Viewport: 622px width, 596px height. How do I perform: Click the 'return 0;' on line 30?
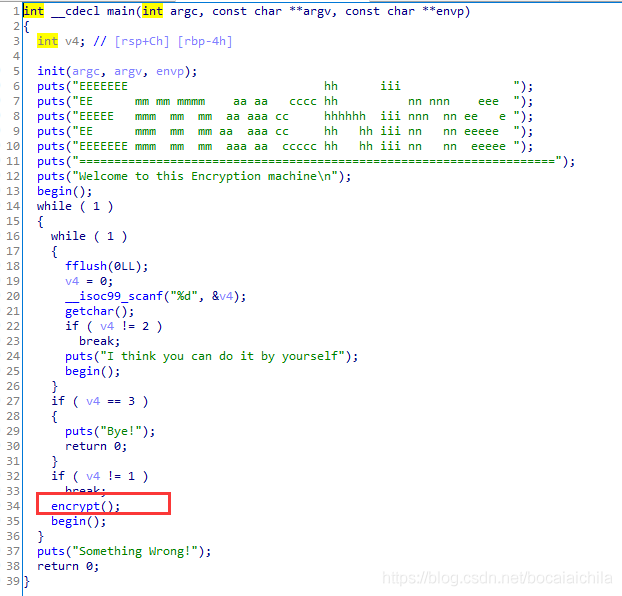(x=96, y=446)
